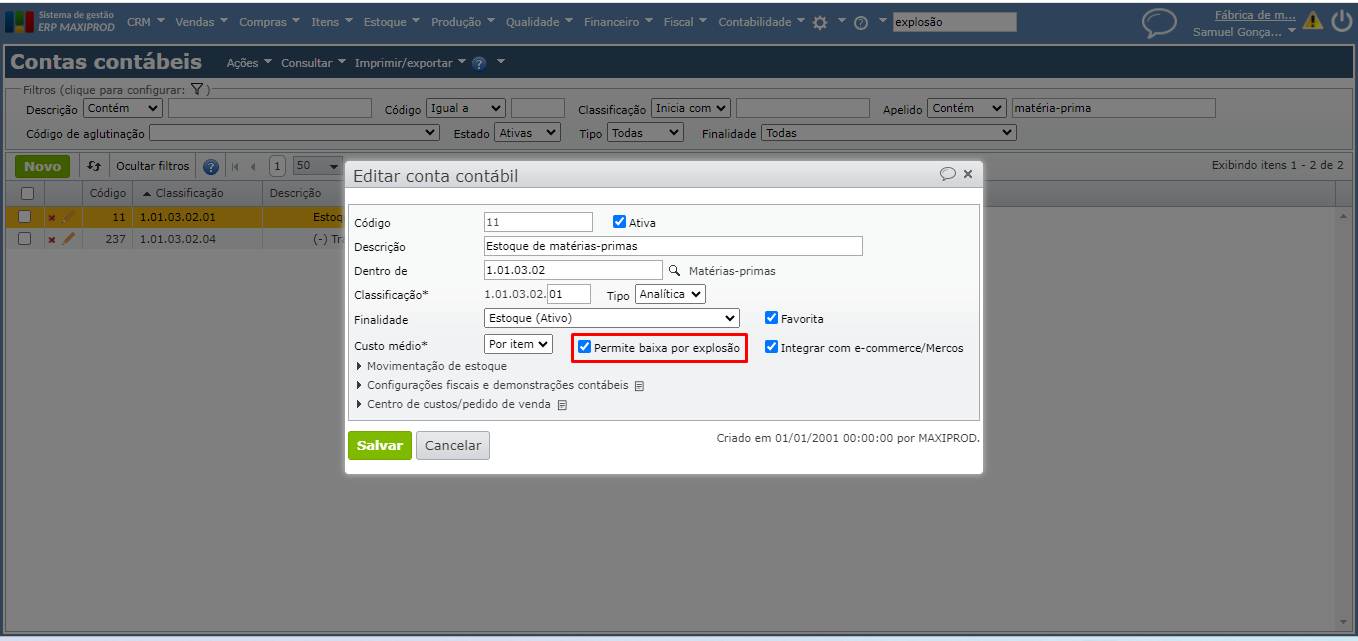Open Apelido filter operator dropdown

click(967, 108)
